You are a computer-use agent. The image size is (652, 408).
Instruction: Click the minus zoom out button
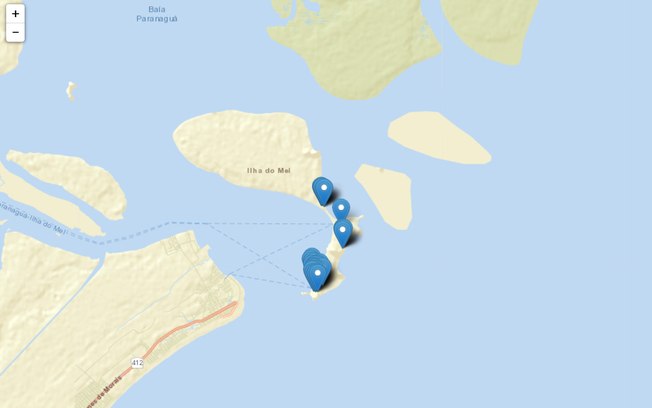pos(15,32)
